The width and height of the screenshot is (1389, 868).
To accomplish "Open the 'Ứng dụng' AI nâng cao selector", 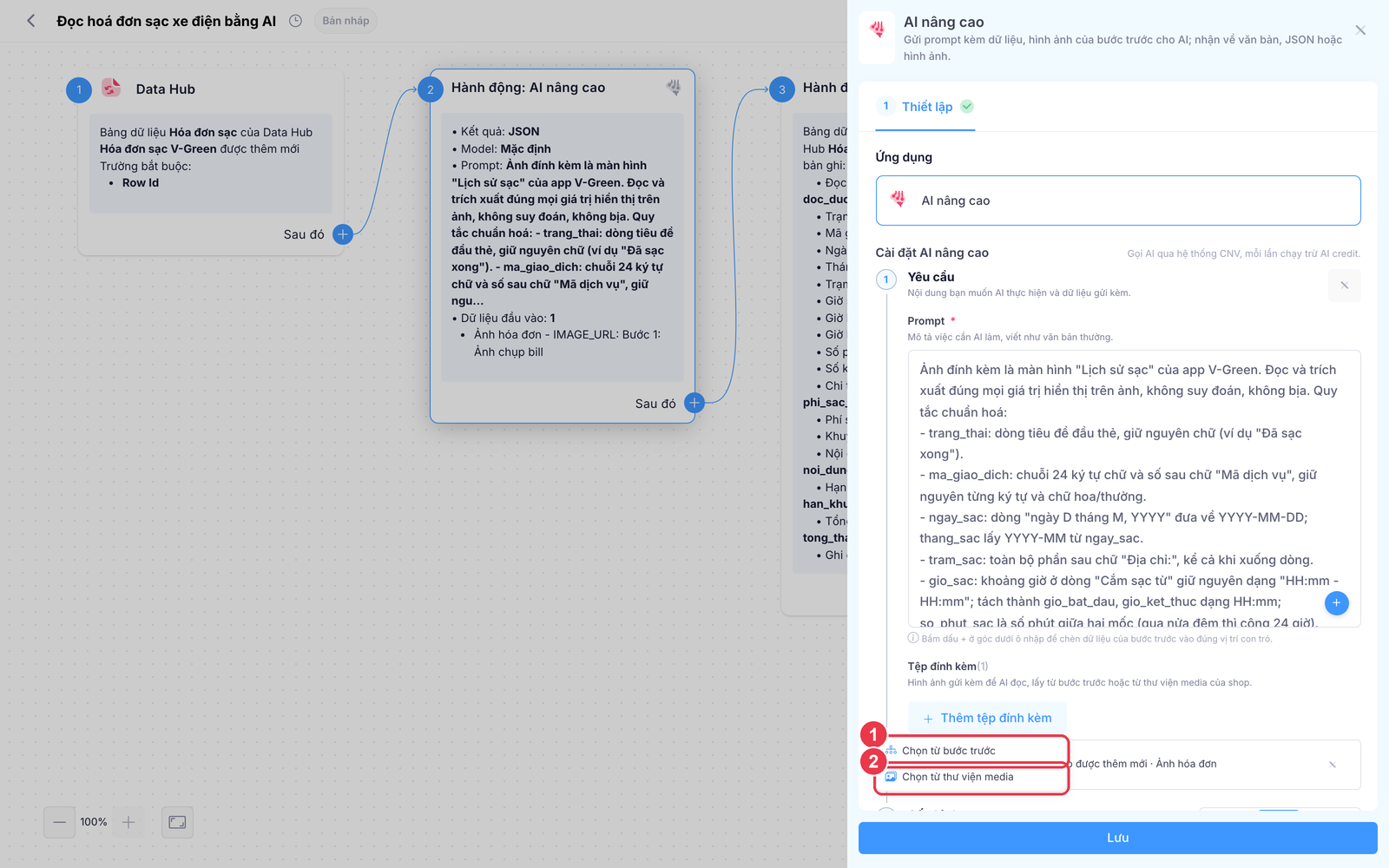I will 1118,201.
